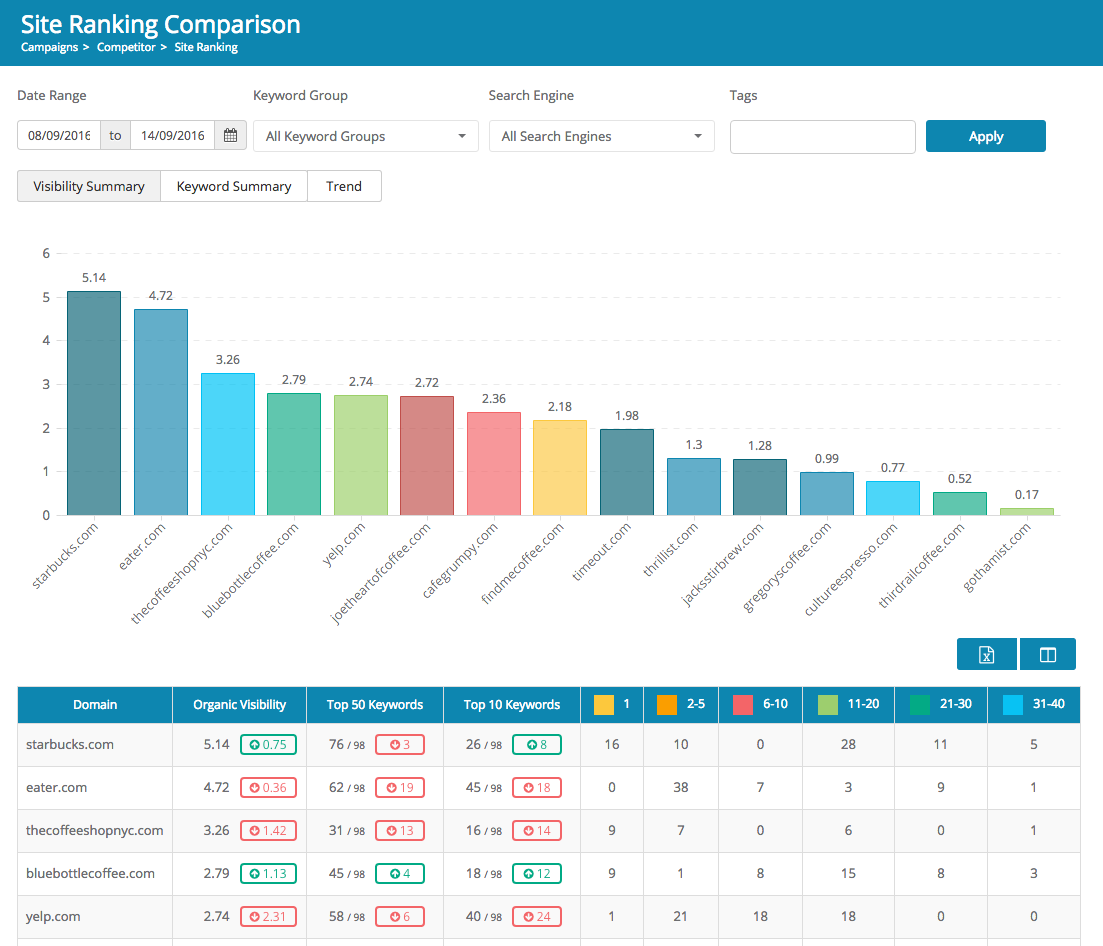This screenshot has height=946, width=1103.
Task: Click starbucks.com green 0.75 visibility change badge
Action: tap(268, 745)
